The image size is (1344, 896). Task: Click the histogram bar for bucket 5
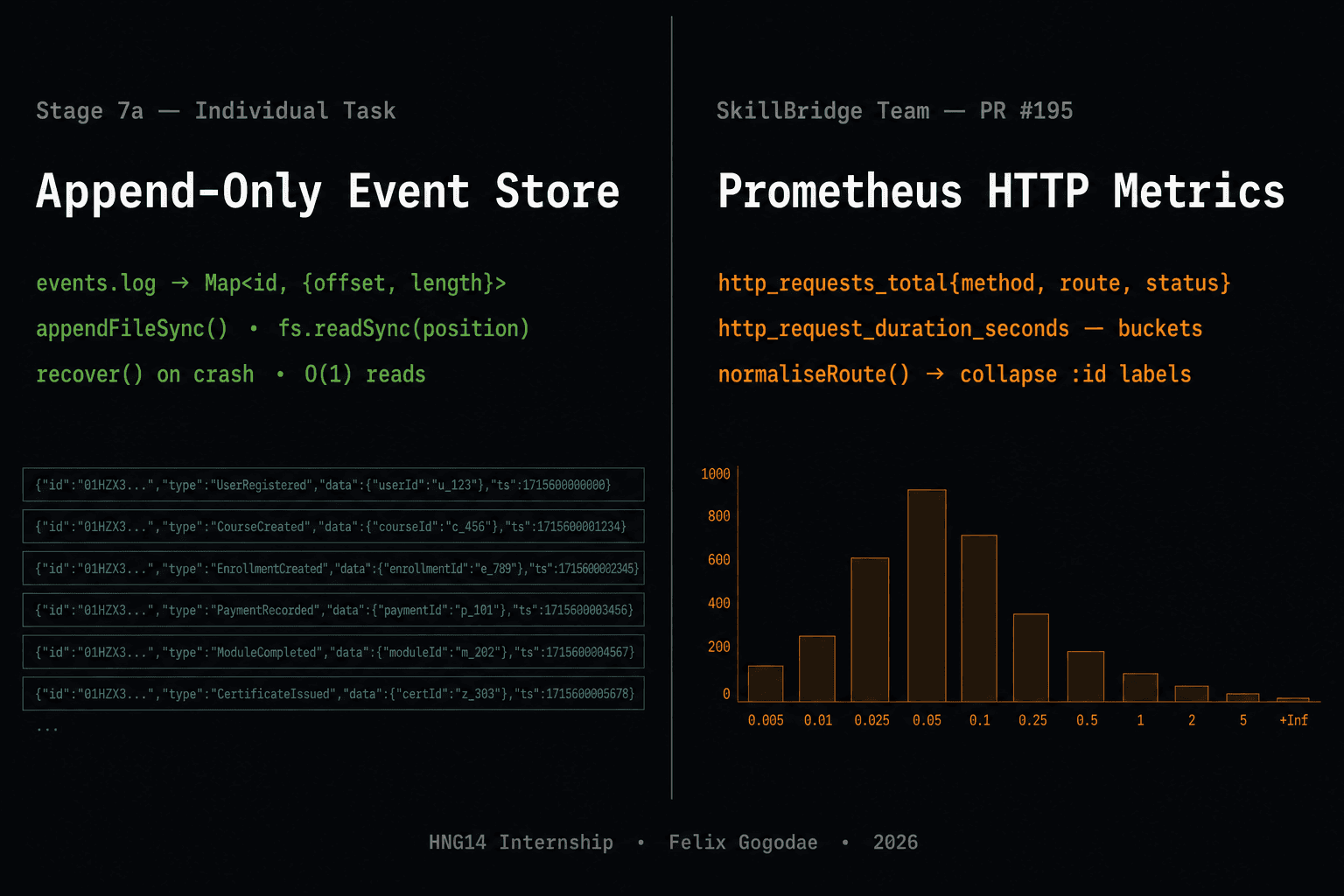pyautogui.click(x=1242, y=697)
